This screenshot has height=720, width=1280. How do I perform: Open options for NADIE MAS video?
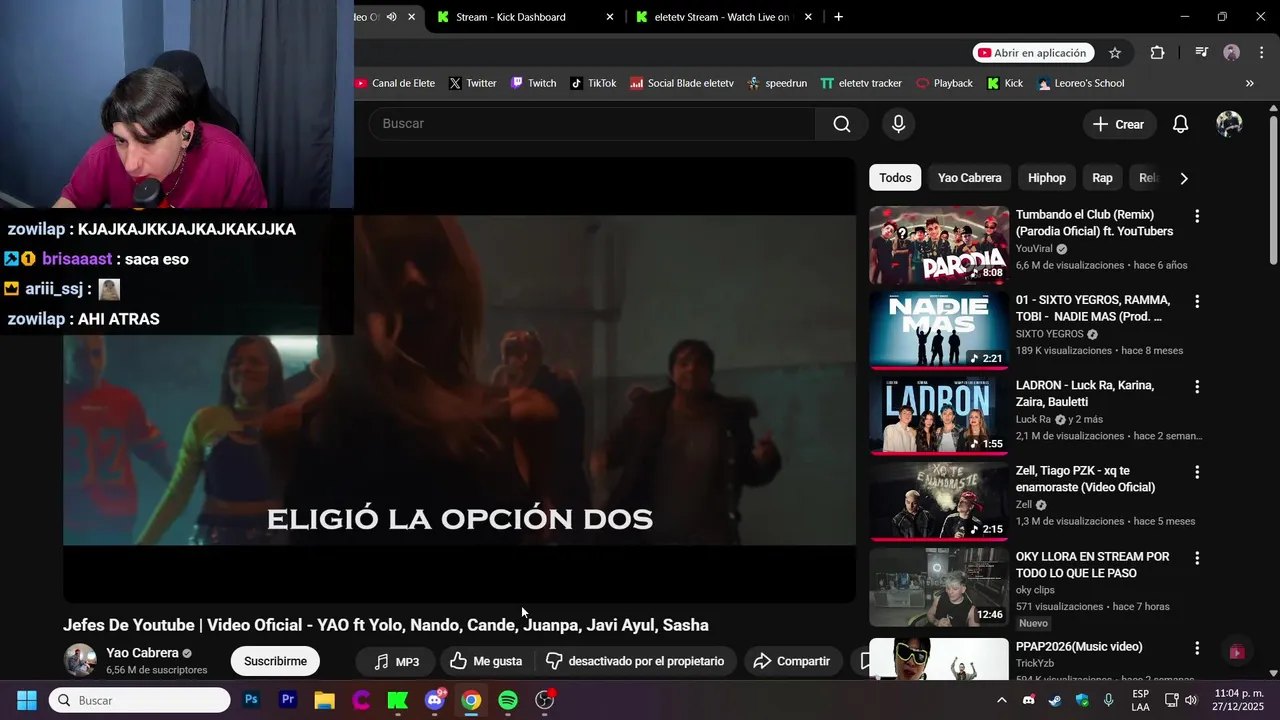click(x=1196, y=301)
